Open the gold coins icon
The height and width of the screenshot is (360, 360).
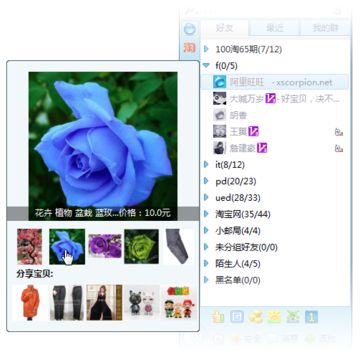tap(255, 317)
